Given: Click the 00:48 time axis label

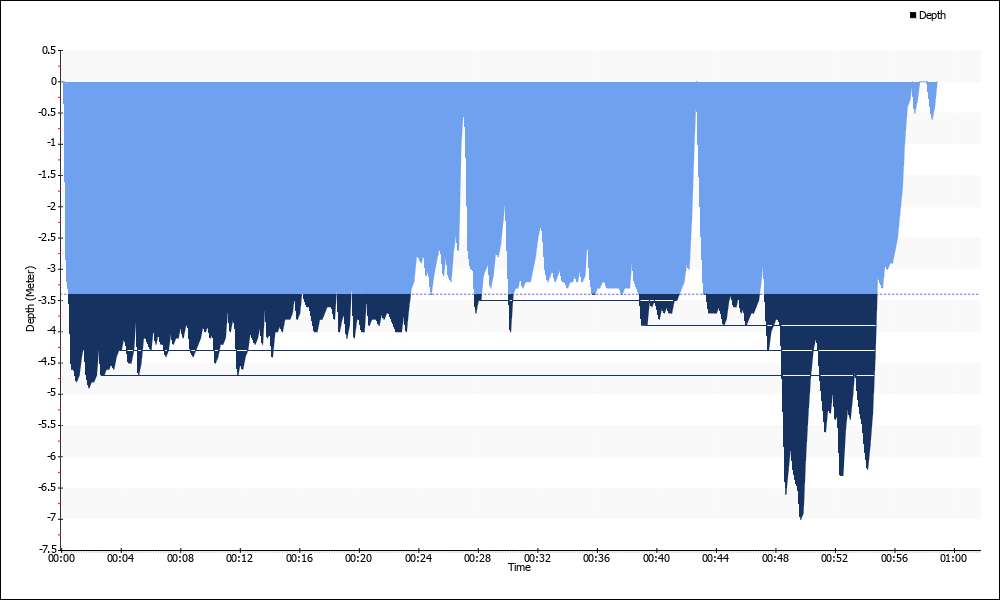Looking at the screenshot, I should pos(775,558).
